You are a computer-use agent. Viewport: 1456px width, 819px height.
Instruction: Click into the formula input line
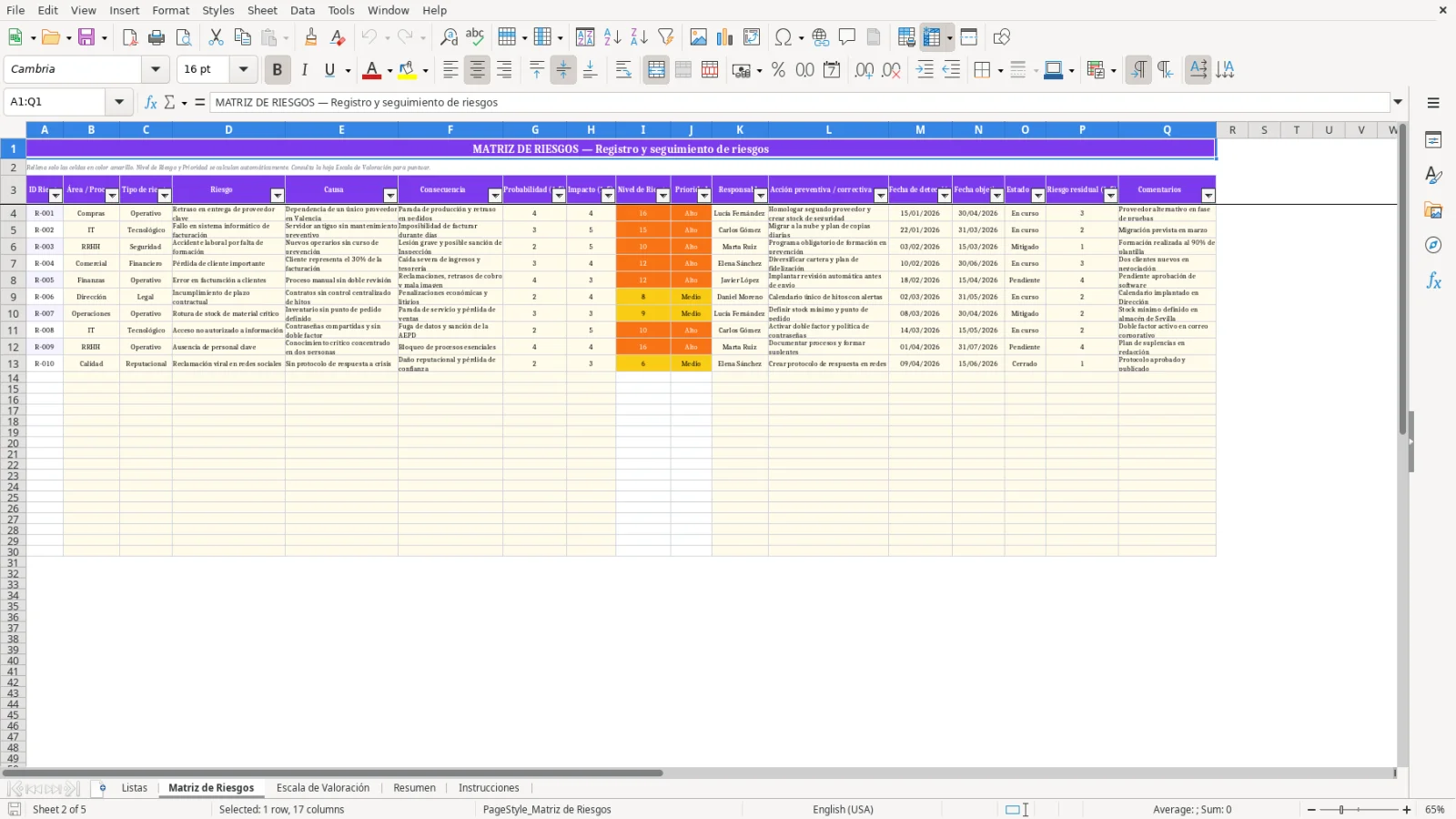pyautogui.click(x=800, y=102)
